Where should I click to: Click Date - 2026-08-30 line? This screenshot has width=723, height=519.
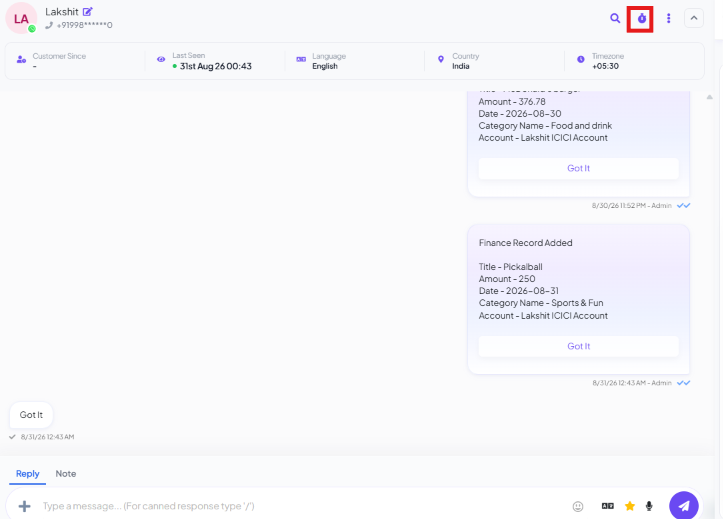(x=520, y=114)
